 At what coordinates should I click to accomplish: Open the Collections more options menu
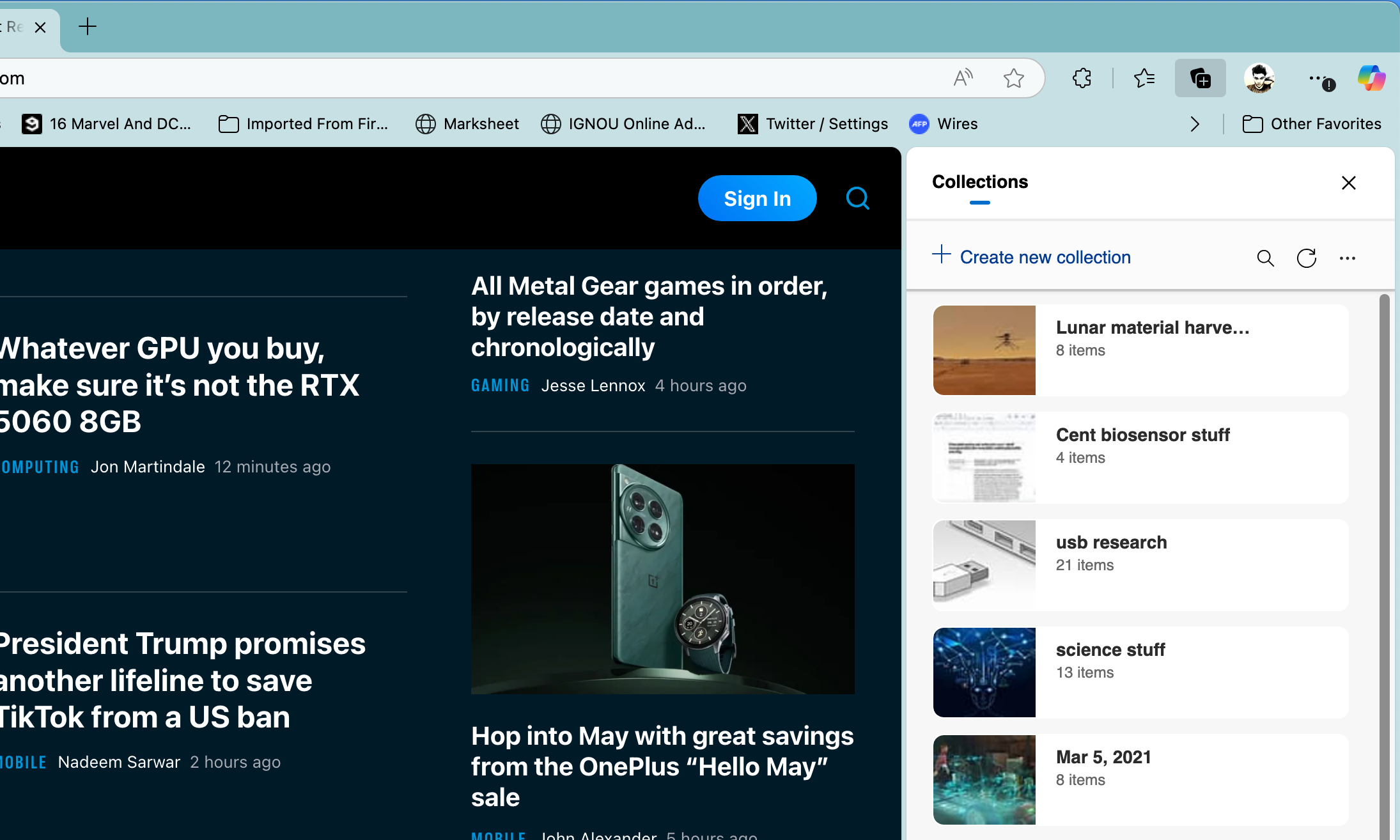coord(1348,258)
